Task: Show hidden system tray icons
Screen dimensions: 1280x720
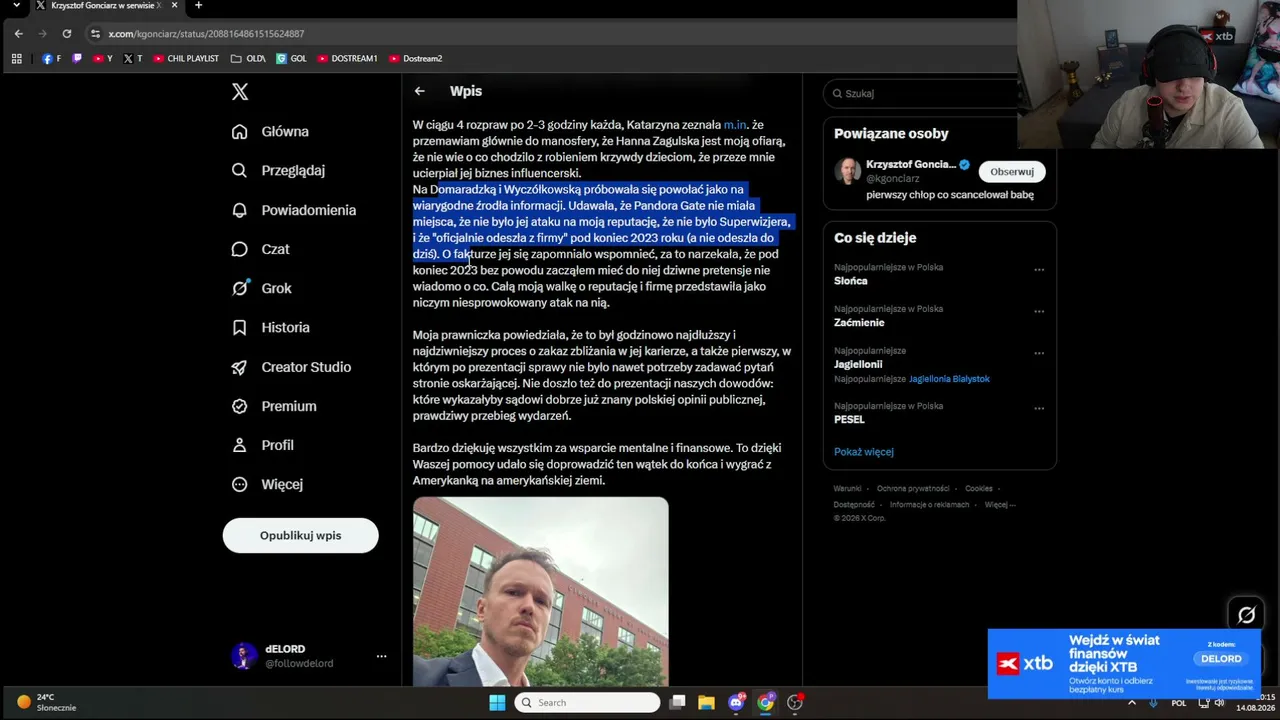Action: 1132,702
